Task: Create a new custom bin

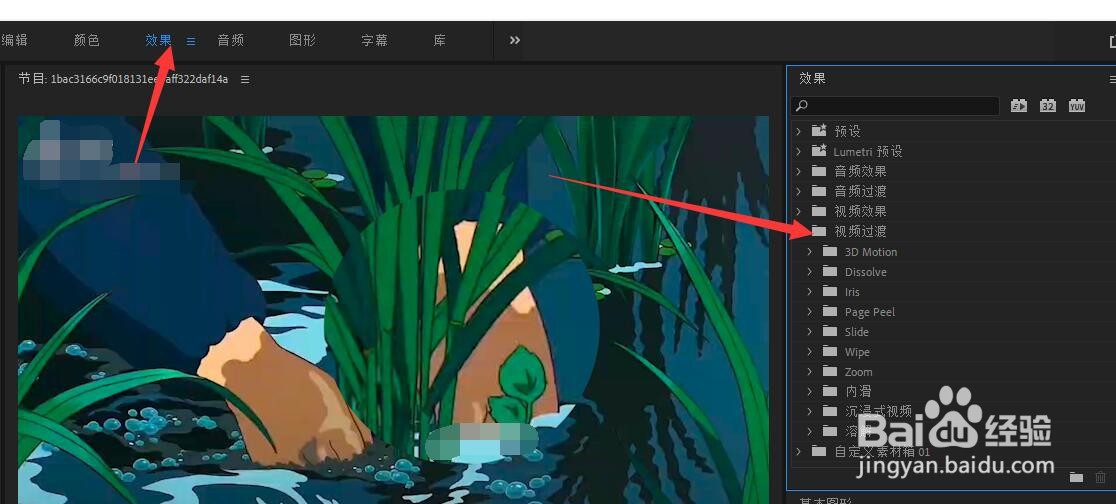Action: point(1076,477)
